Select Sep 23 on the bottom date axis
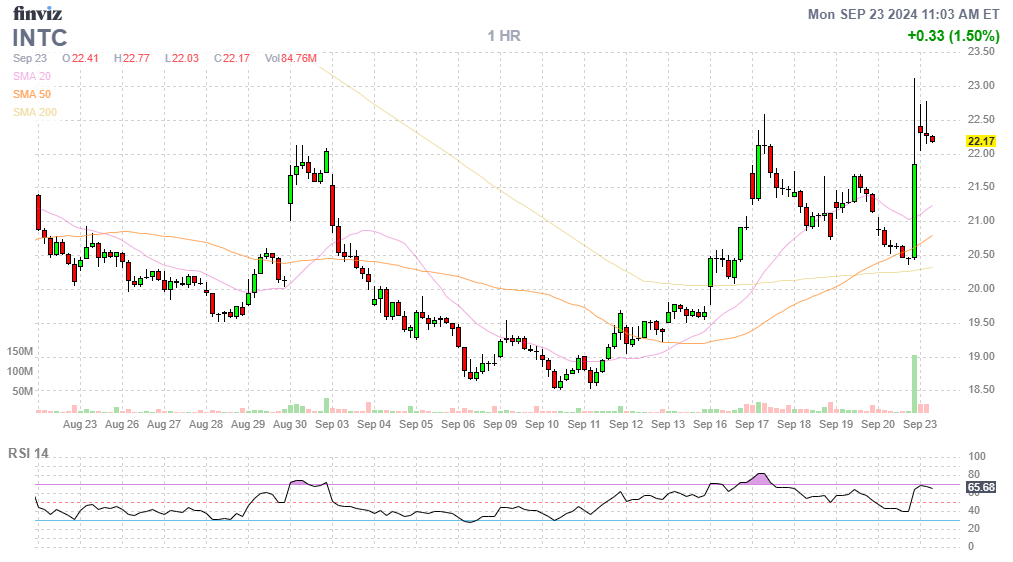Image resolution: width=1013 pixels, height=562 pixels. point(919,424)
